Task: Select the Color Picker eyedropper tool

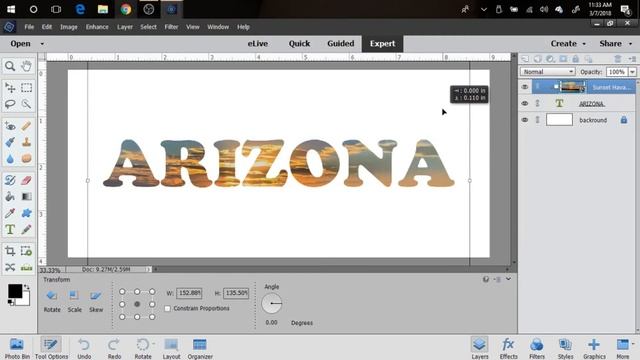Action: pos(10,213)
